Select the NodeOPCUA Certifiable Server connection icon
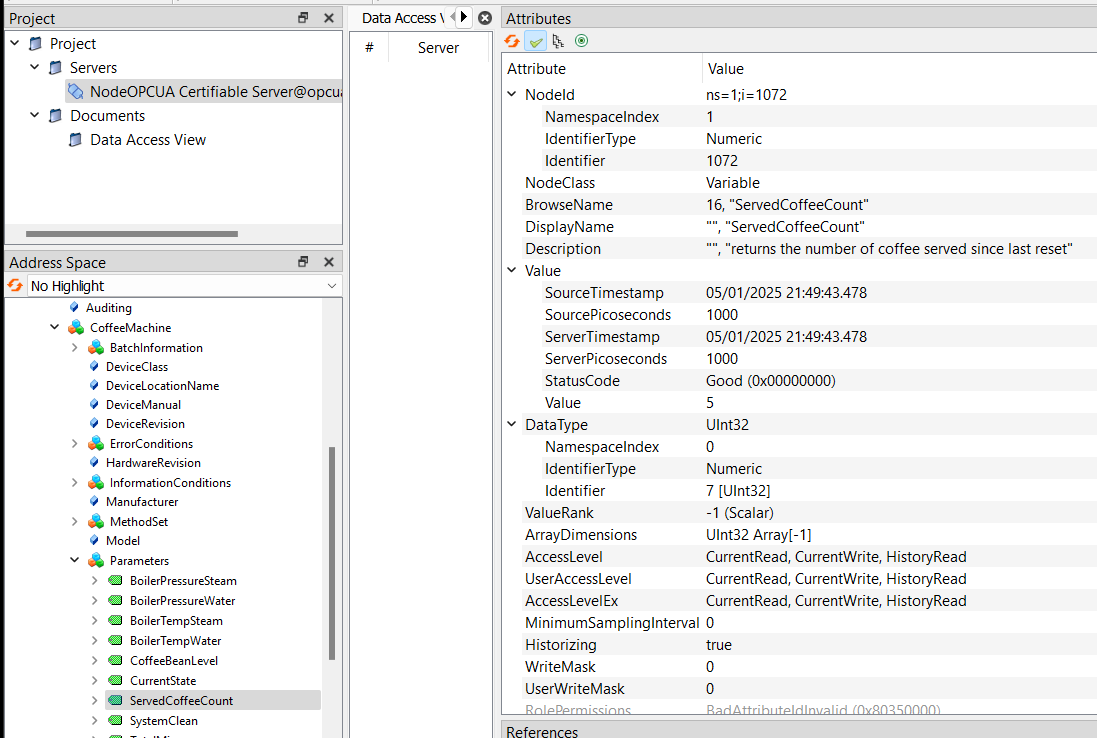The height and width of the screenshot is (738, 1097). click(76, 92)
